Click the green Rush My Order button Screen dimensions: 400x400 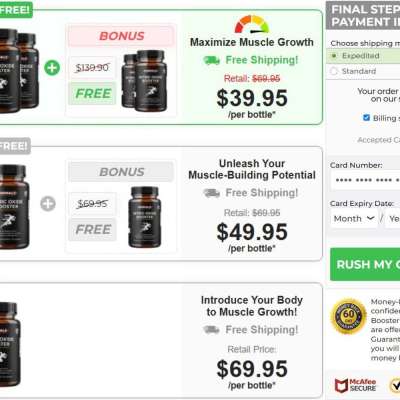click(x=365, y=264)
